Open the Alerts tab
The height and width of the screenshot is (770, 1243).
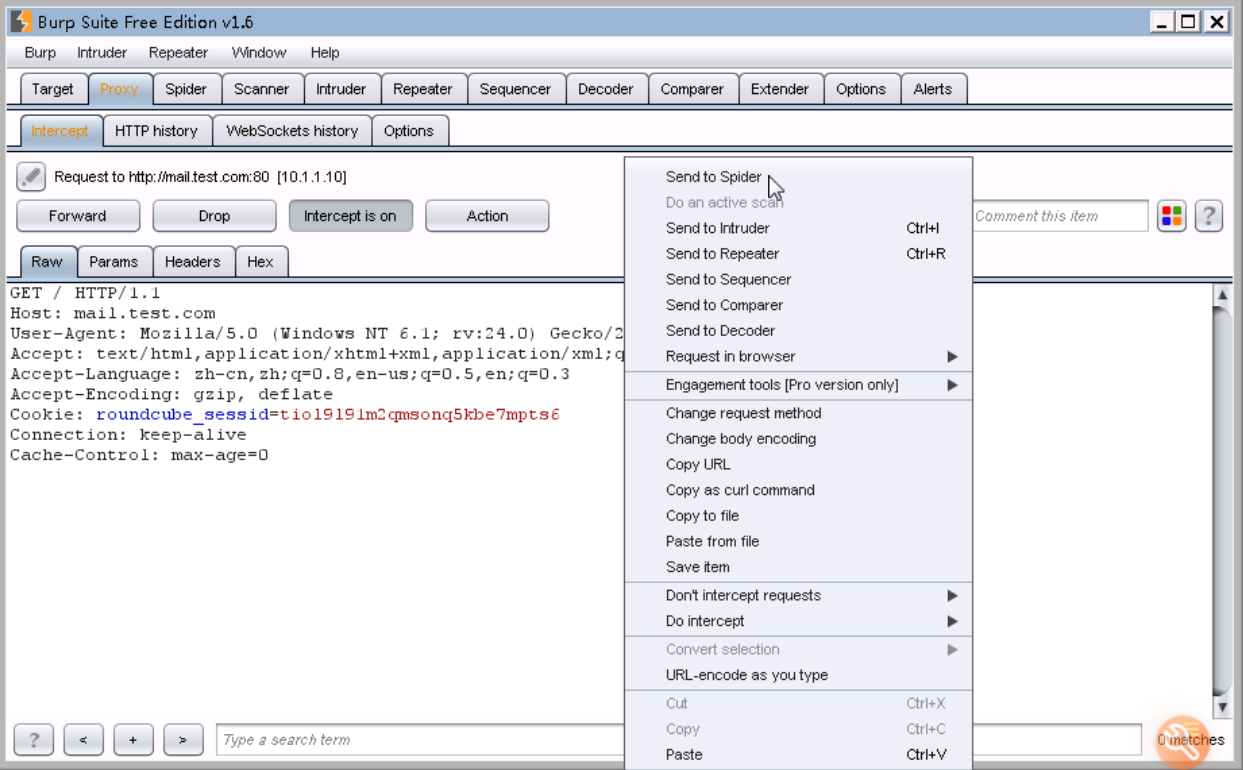coord(933,89)
